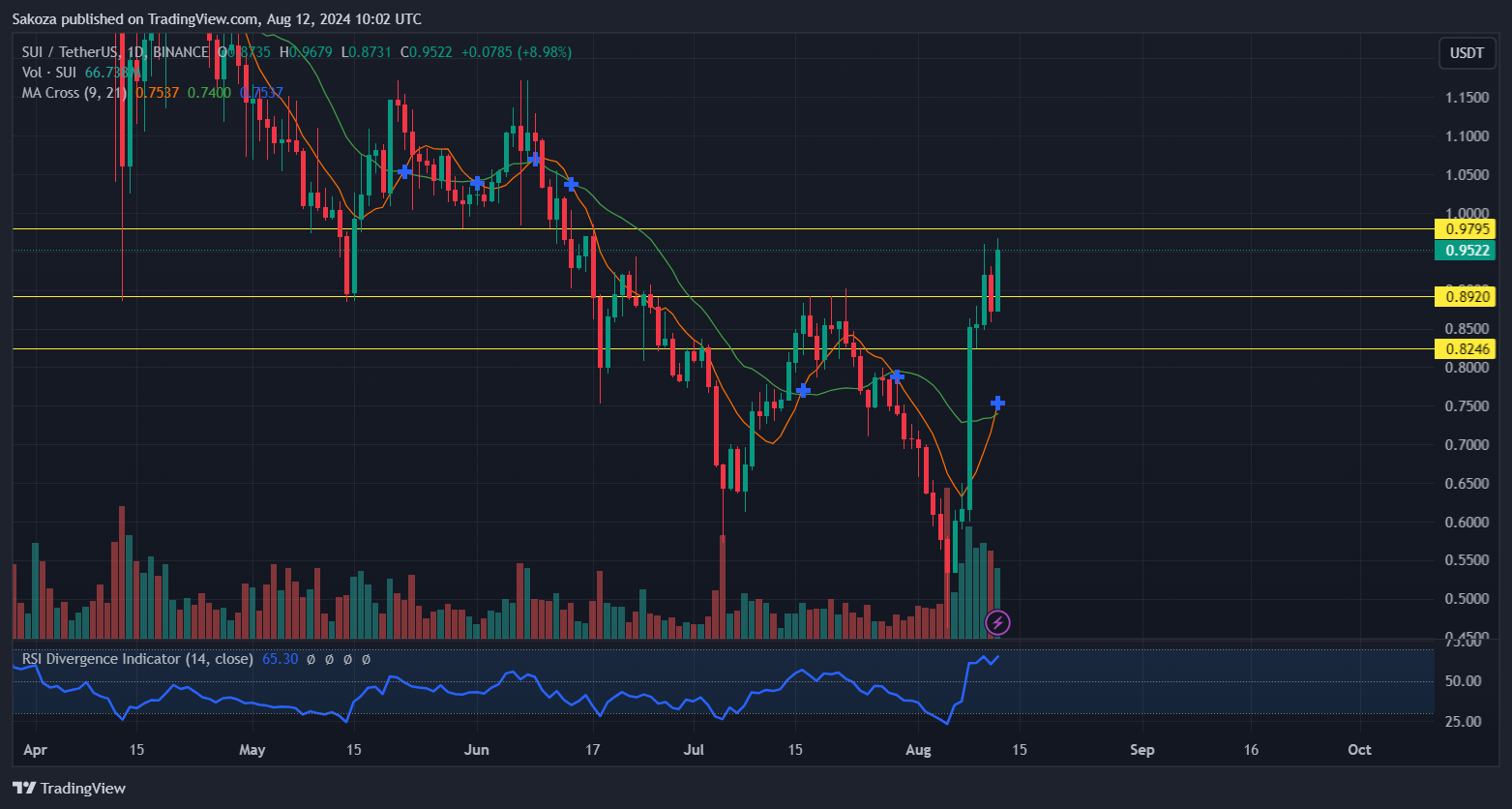Click the 0.5000 price axis label
The height and width of the screenshot is (809, 1512).
[1468, 599]
